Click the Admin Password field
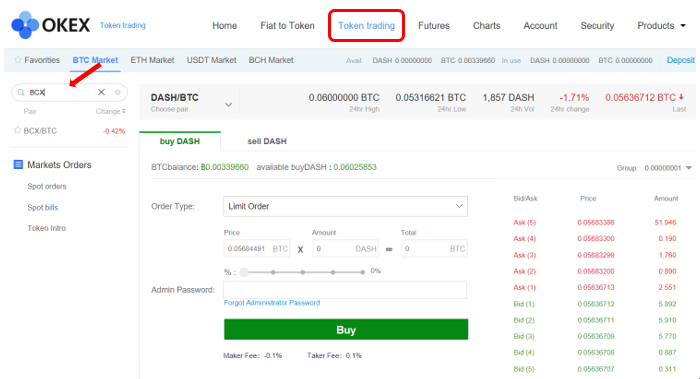The width and height of the screenshot is (700, 379). click(x=345, y=290)
